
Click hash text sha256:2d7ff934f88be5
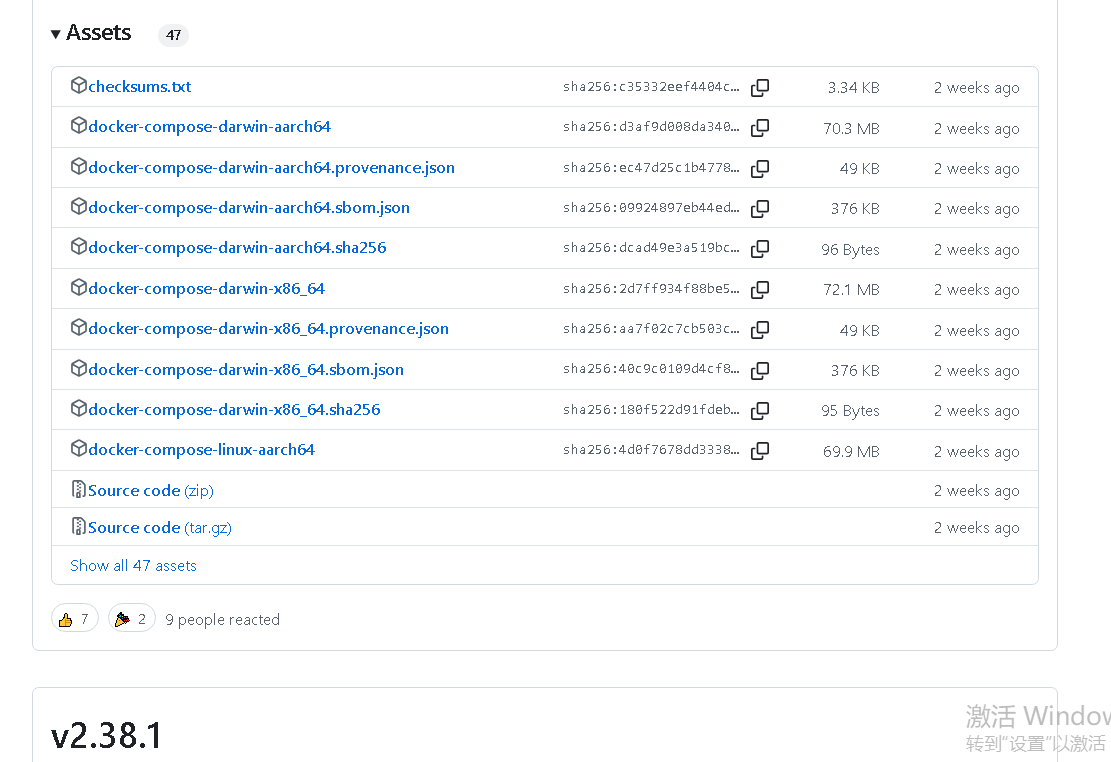click(x=650, y=288)
